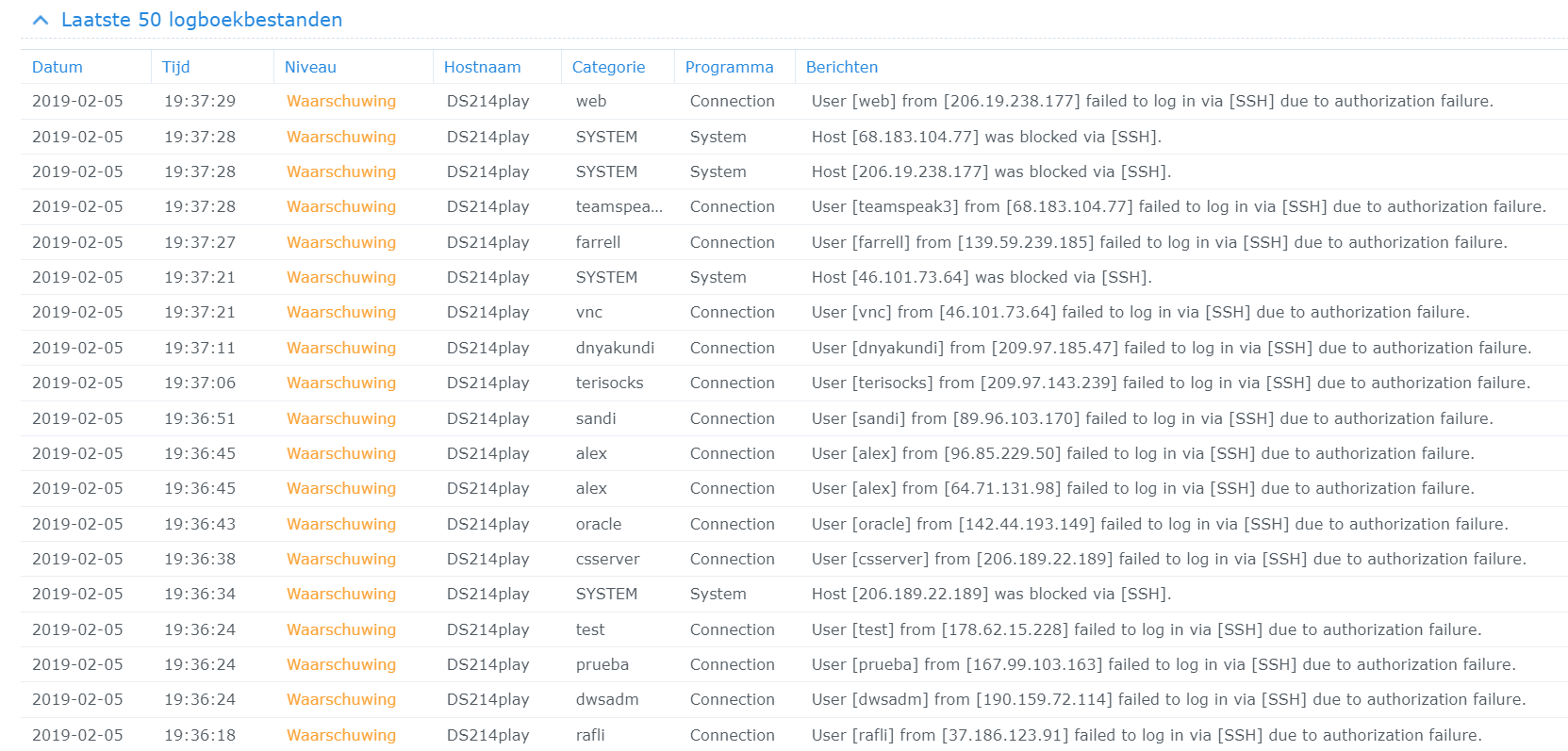Viewport: 1568px width, 751px height.
Task: Select message 'User [dwsadm] from [190.159.72.114]'
Action: (1169, 699)
